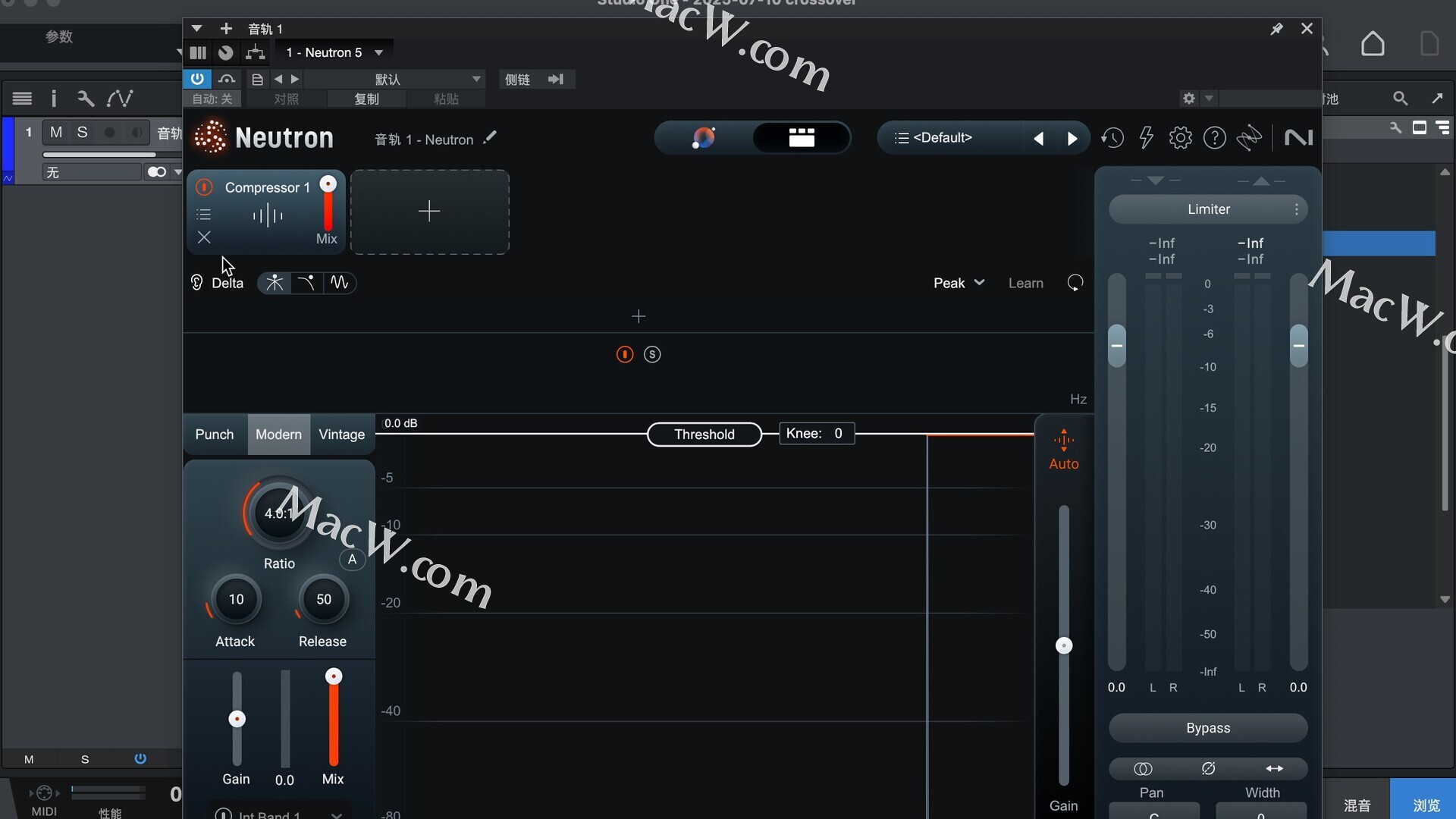
Task: Pin the plugin window
Action: [1277, 29]
